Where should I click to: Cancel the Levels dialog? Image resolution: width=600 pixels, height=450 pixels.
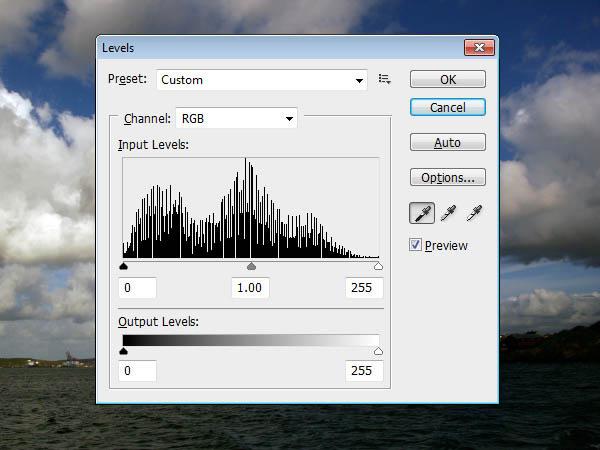click(x=448, y=107)
